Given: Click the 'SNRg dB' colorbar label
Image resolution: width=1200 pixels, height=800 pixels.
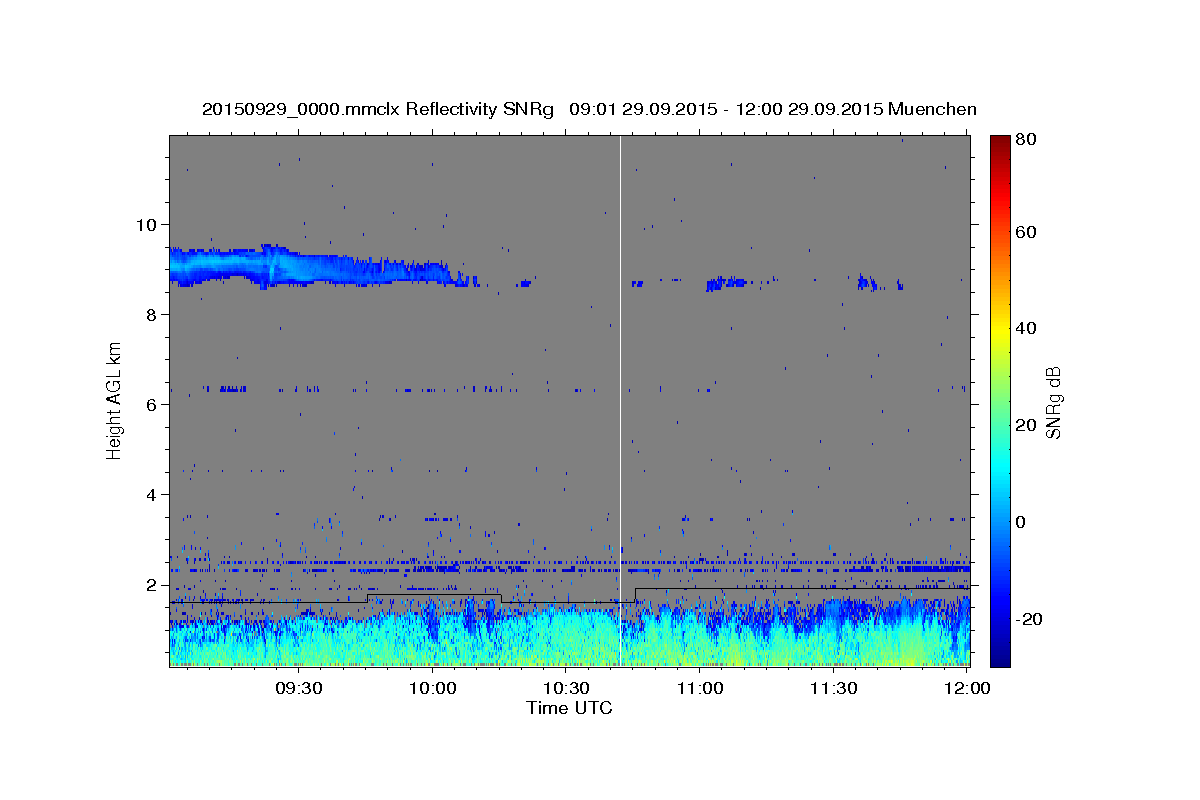Looking at the screenshot, I should coord(1053,402).
